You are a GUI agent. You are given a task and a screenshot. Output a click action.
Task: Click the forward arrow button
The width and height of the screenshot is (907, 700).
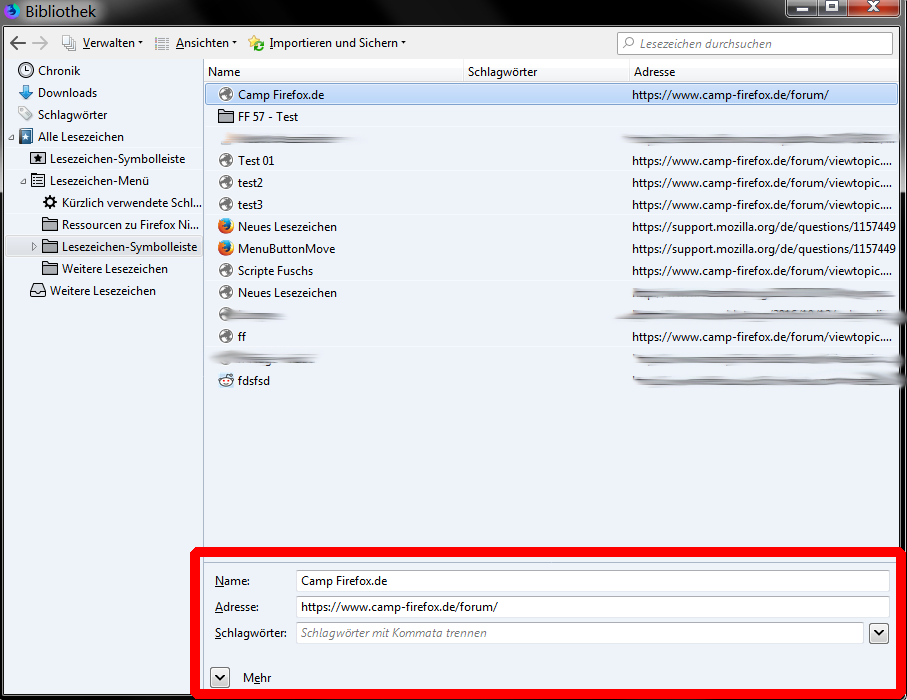40,43
